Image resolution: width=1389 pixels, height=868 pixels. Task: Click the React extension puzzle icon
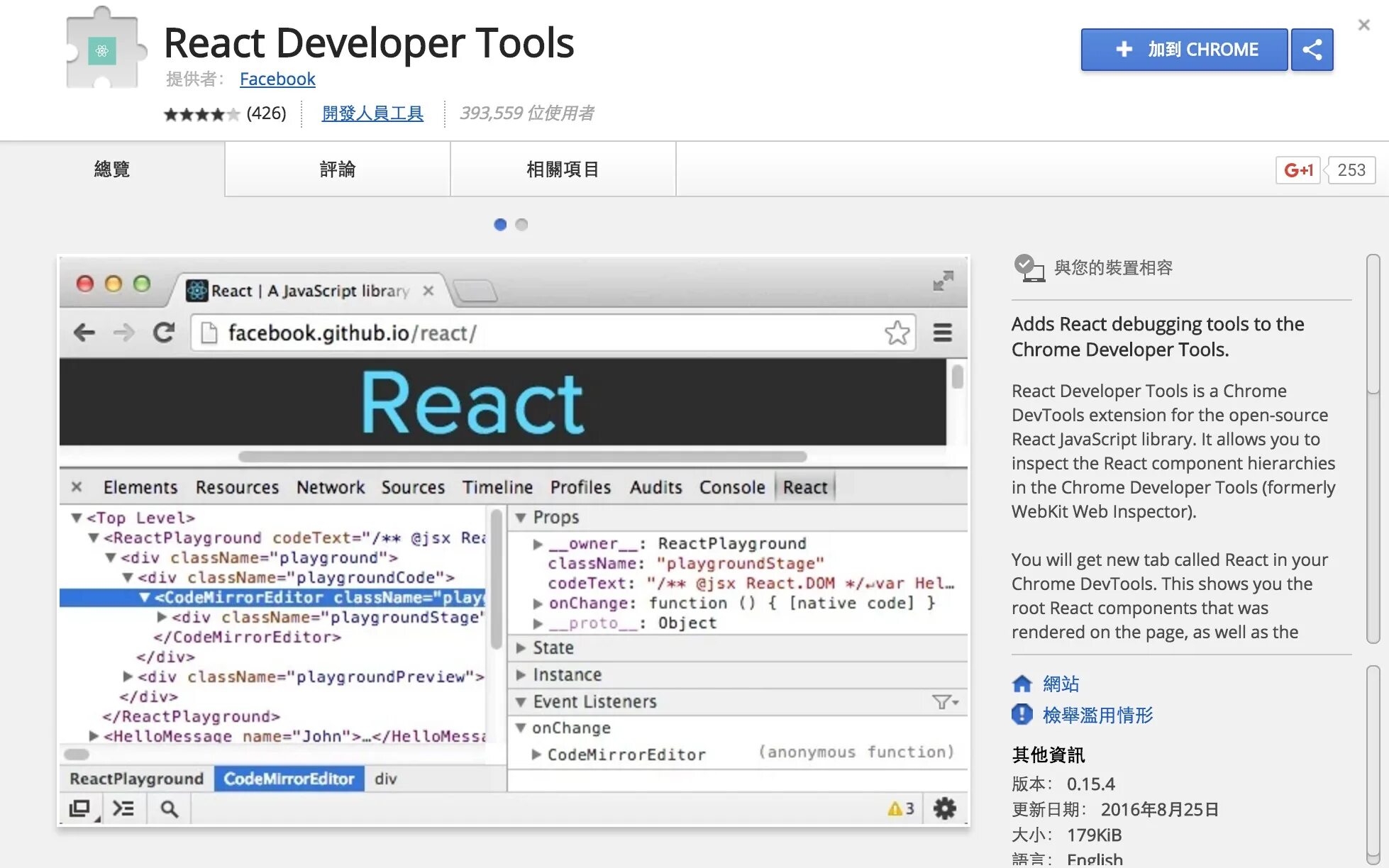(104, 50)
